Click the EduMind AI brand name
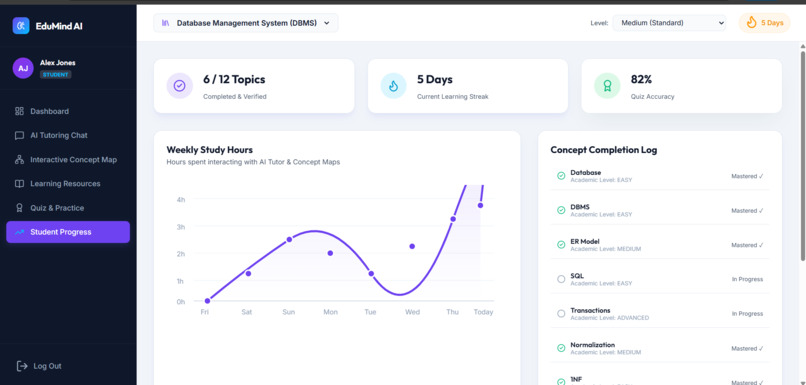 click(x=59, y=26)
